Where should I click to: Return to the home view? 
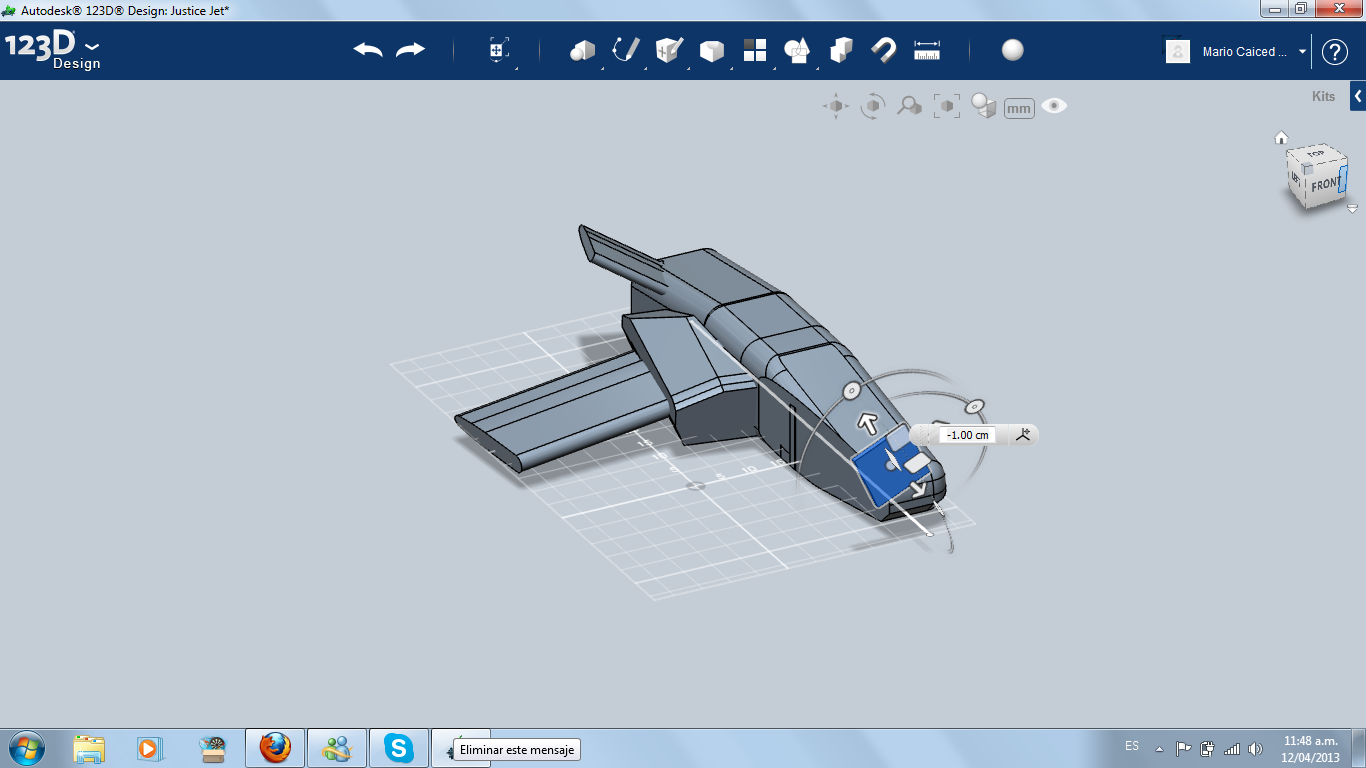click(x=1281, y=138)
